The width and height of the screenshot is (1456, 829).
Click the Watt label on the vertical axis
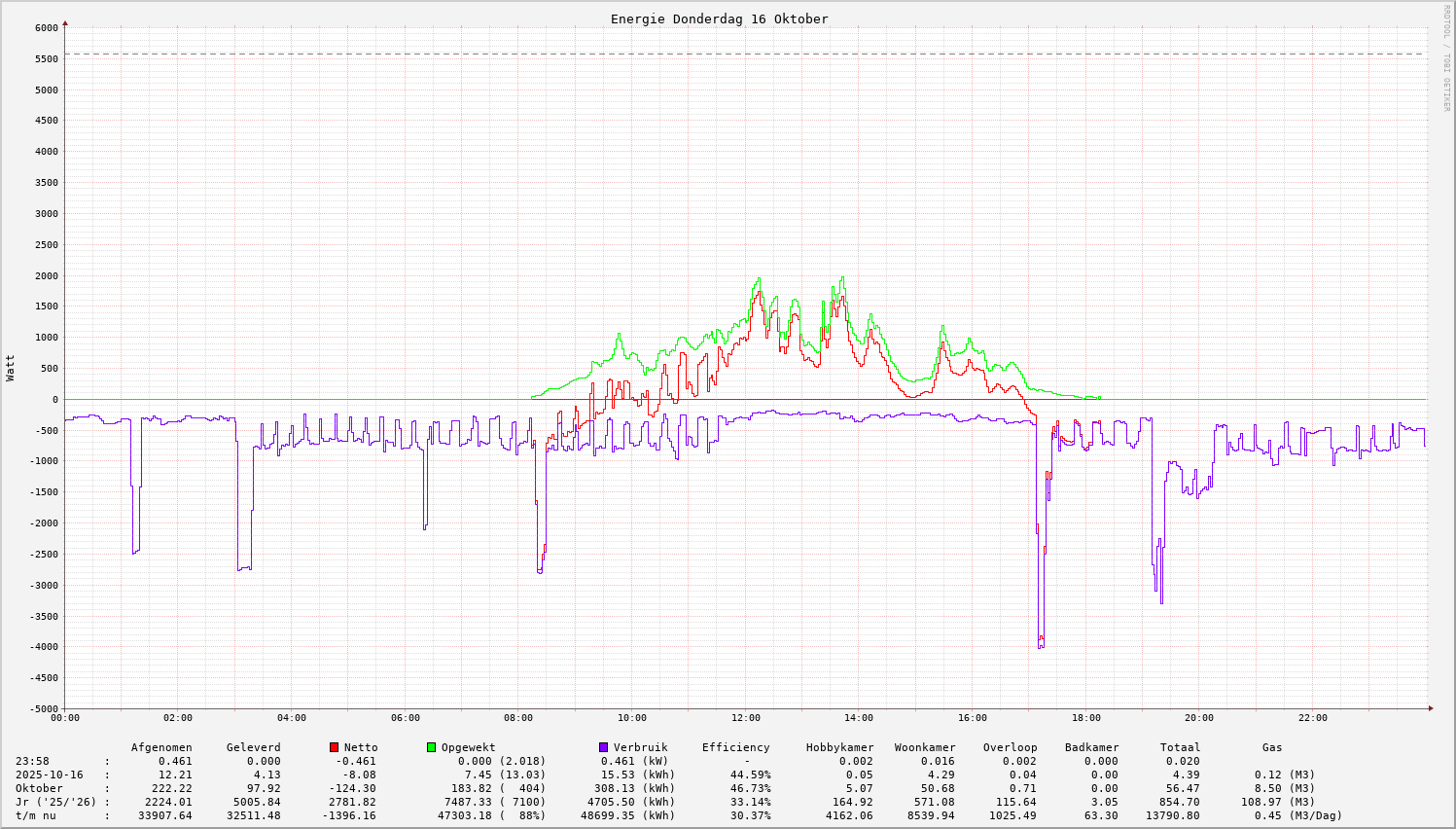(11, 367)
